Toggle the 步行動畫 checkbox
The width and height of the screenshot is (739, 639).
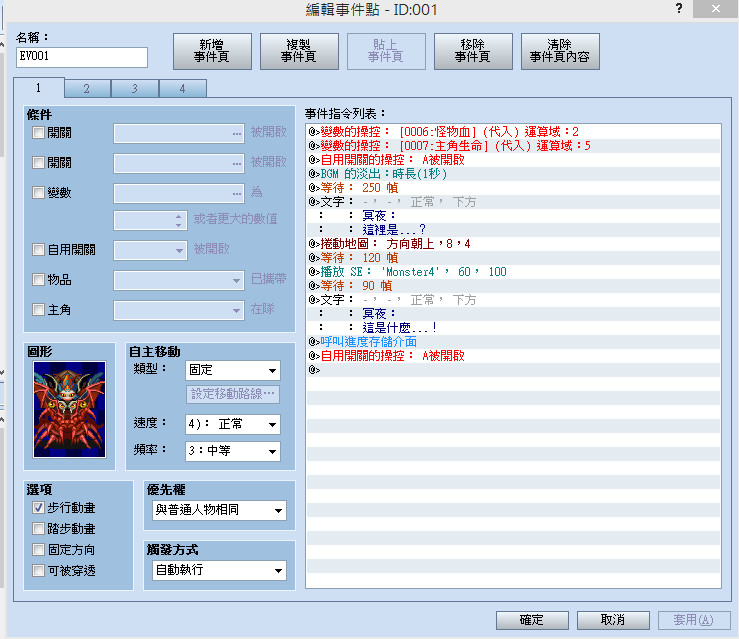pyautogui.click(x=38, y=508)
